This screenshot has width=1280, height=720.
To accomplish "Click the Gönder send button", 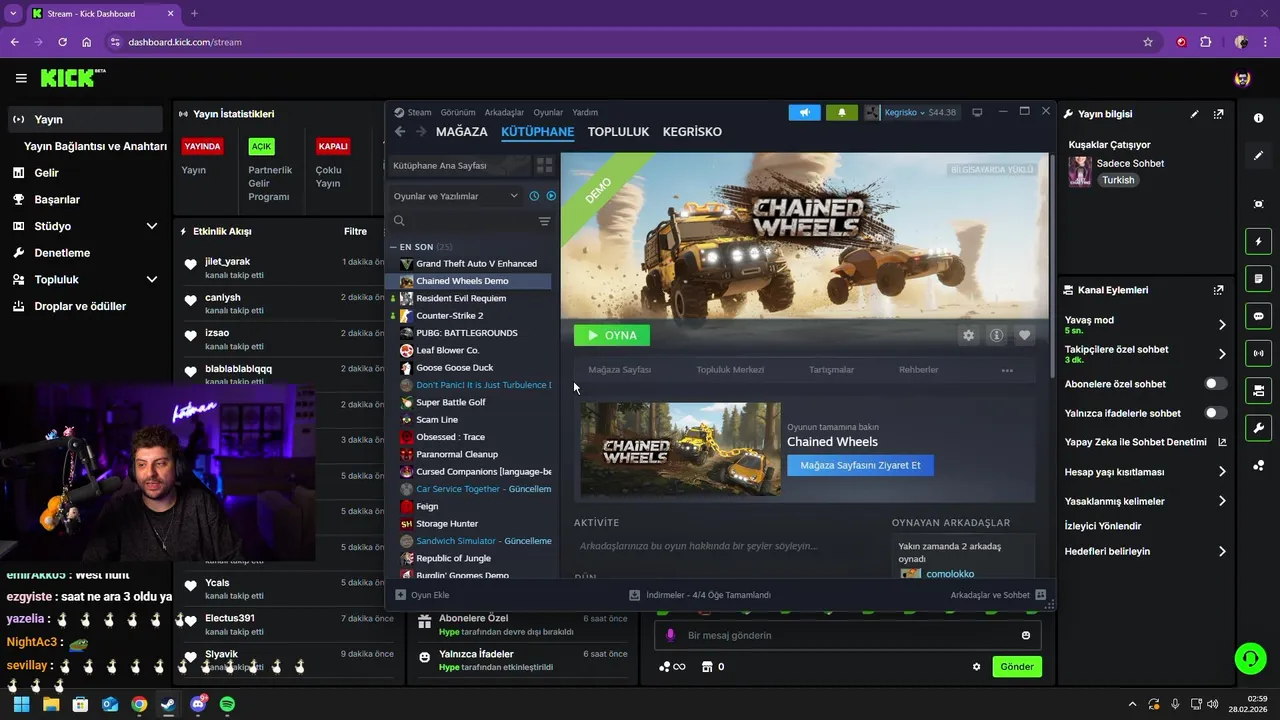I will point(1017,667).
